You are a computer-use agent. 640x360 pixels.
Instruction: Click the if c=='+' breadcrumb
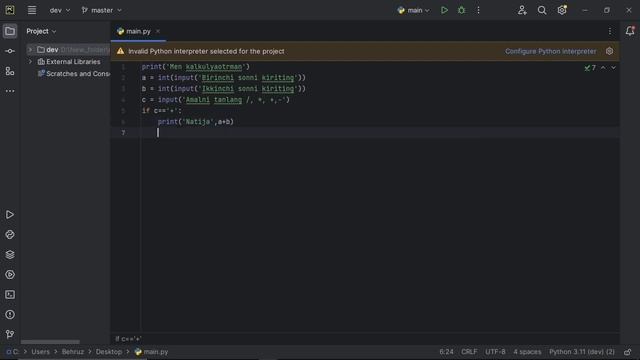(128, 339)
